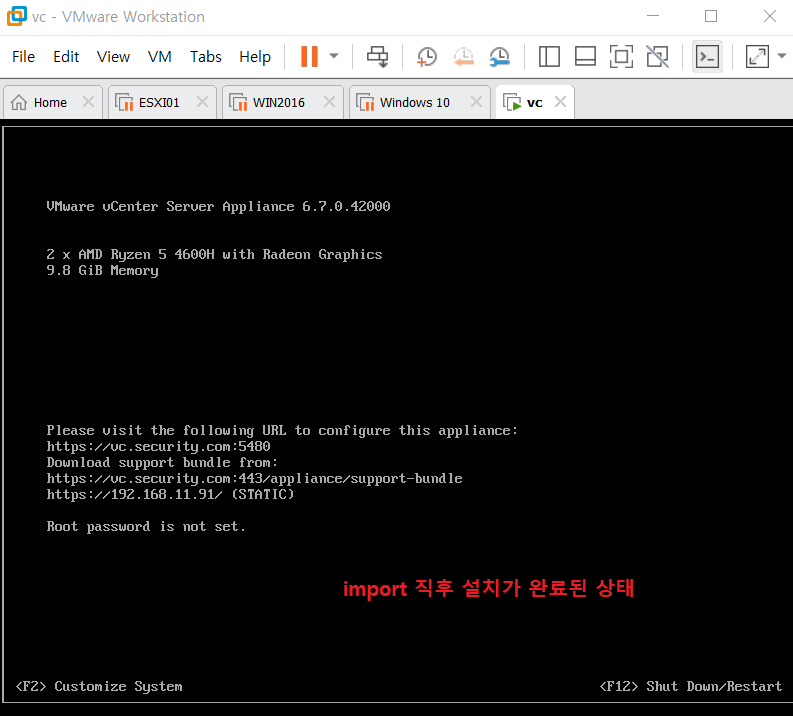Click the Windows 10 tab VM icon
Viewport: 793px width, 716px height.
click(x=365, y=102)
